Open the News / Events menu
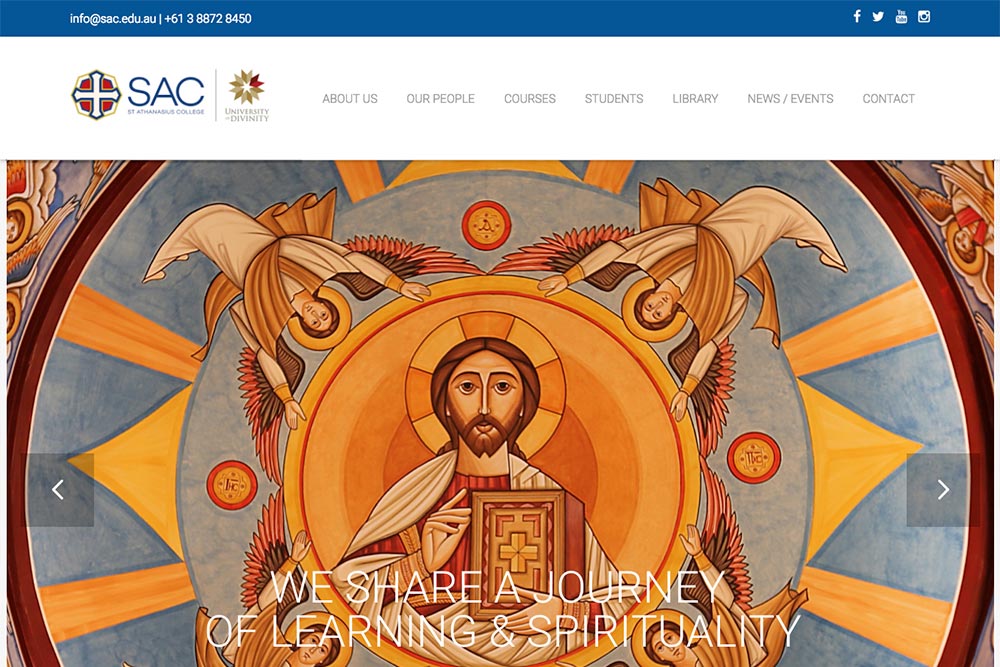This screenshot has width=1000, height=667. [790, 99]
